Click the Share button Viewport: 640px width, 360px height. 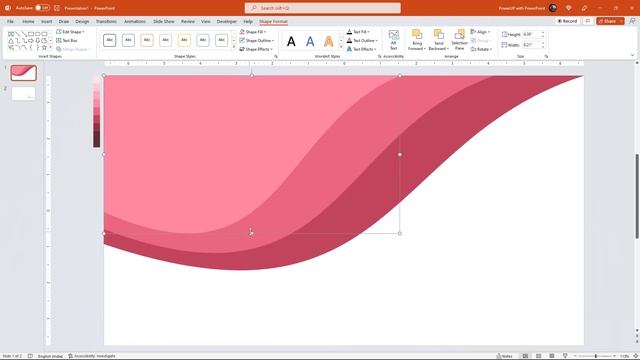pos(610,21)
